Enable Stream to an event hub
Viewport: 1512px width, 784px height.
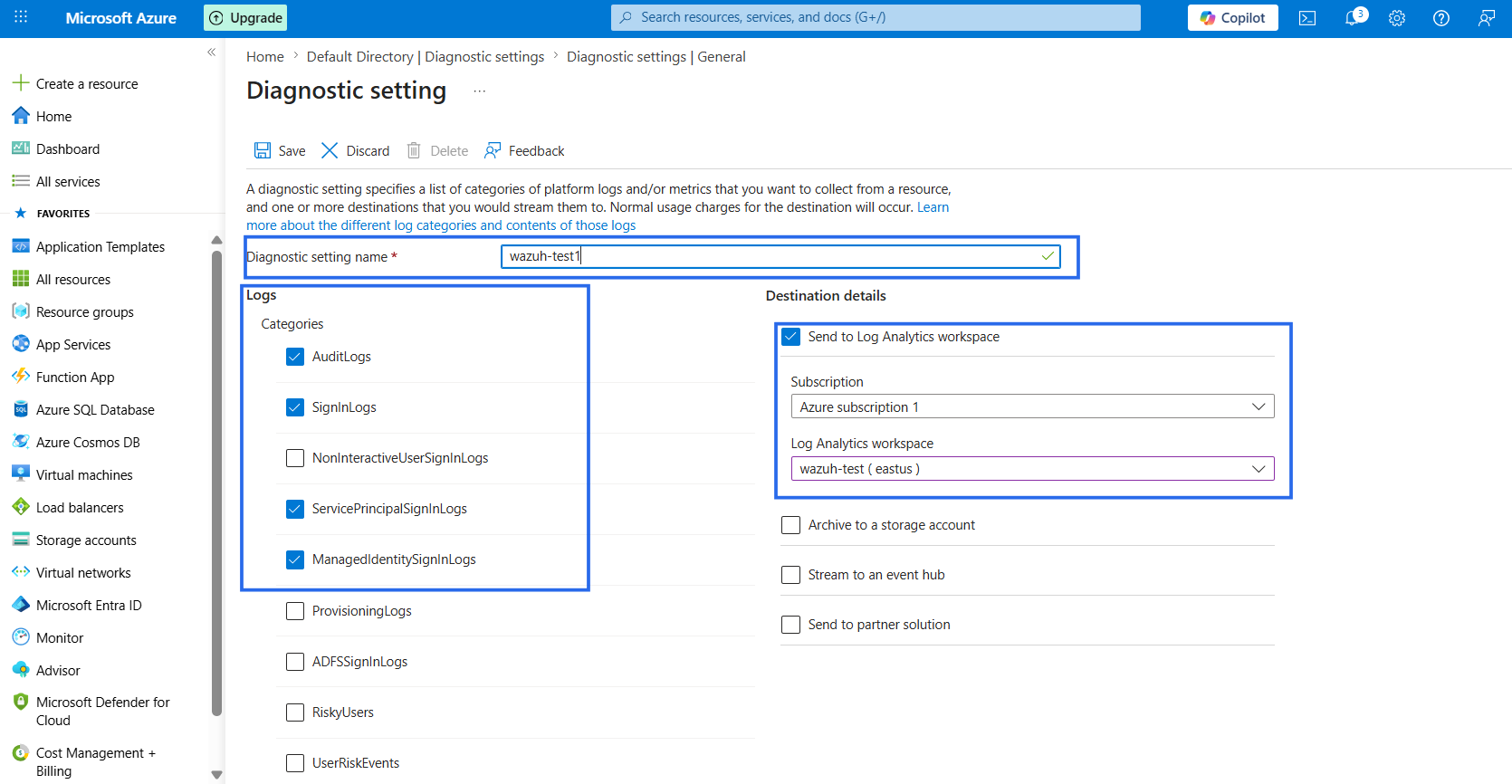click(791, 575)
